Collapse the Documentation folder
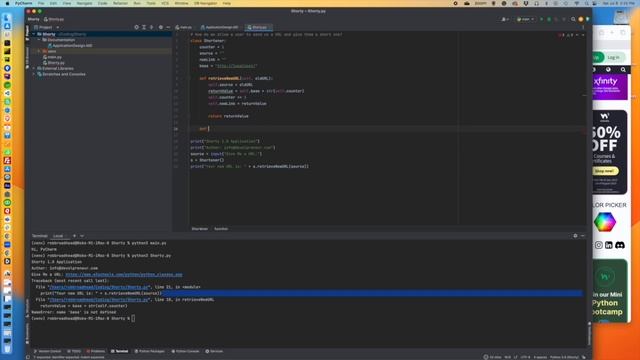 tap(39, 40)
